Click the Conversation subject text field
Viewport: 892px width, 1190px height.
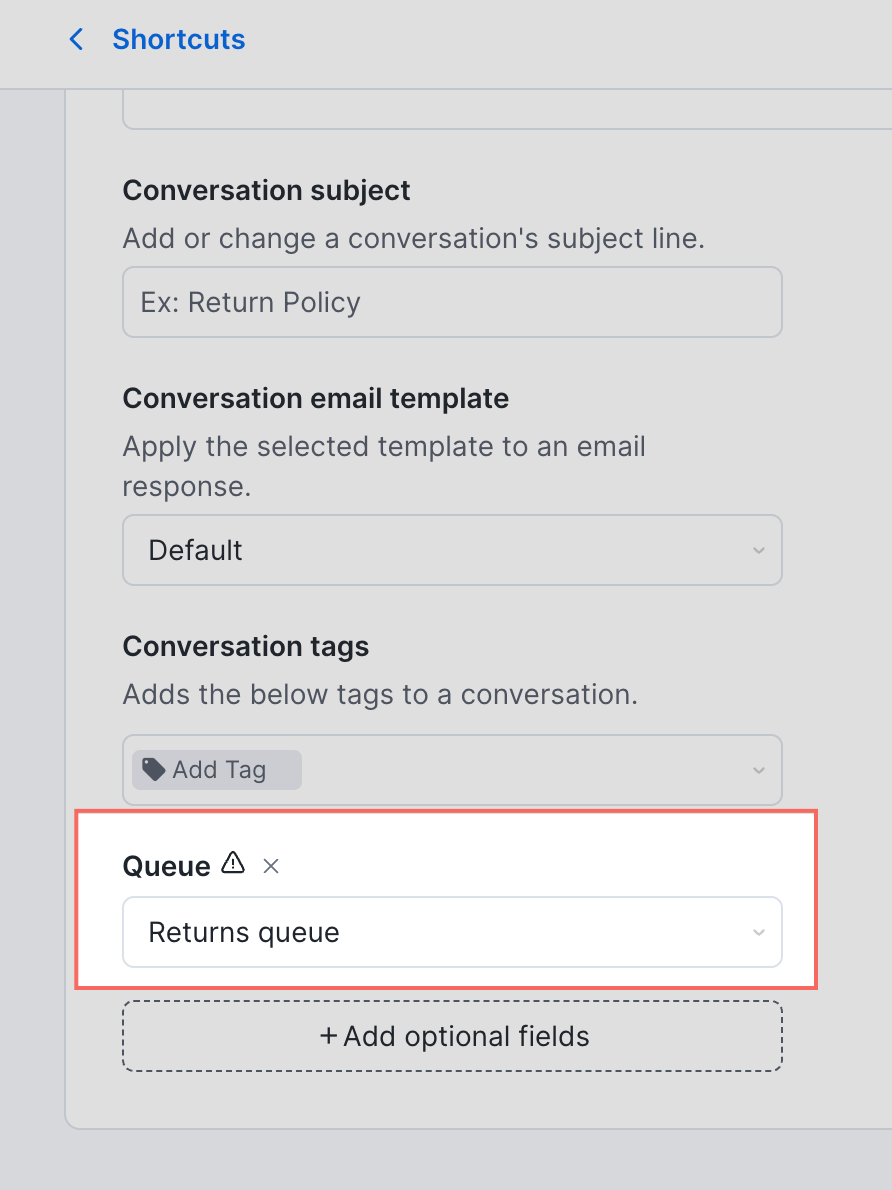452,302
